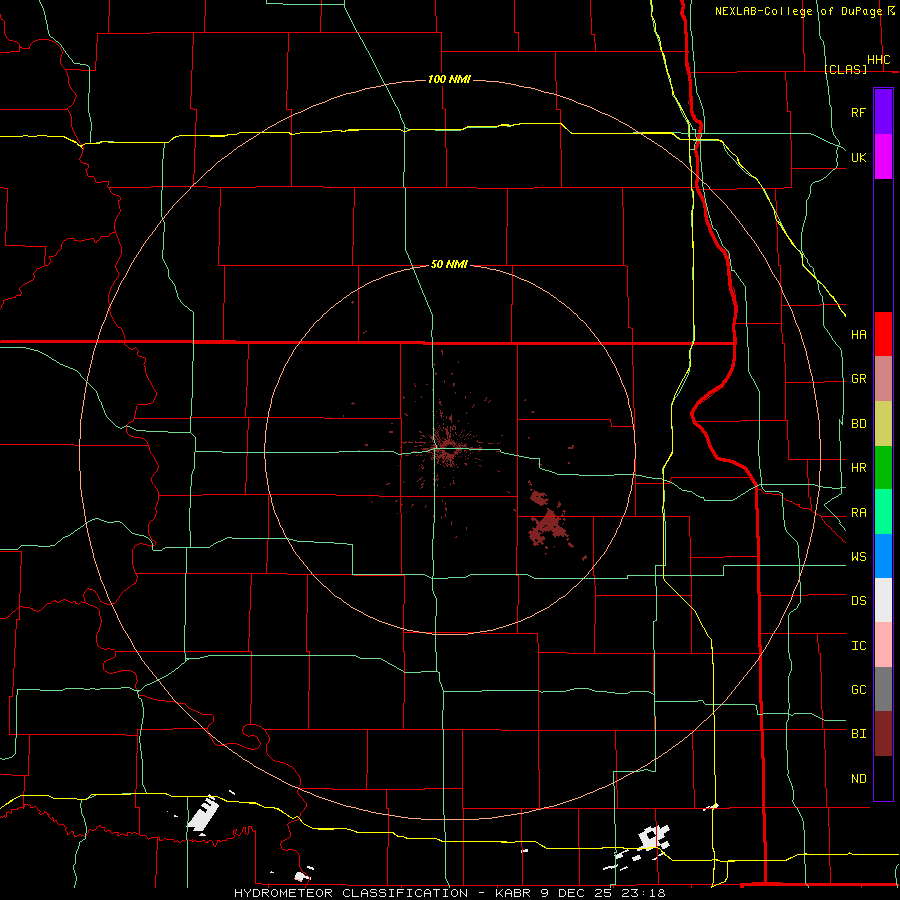Click the 50 NMI range ring label
Viewport: 900px width, 900px height.
coord(449,264)
